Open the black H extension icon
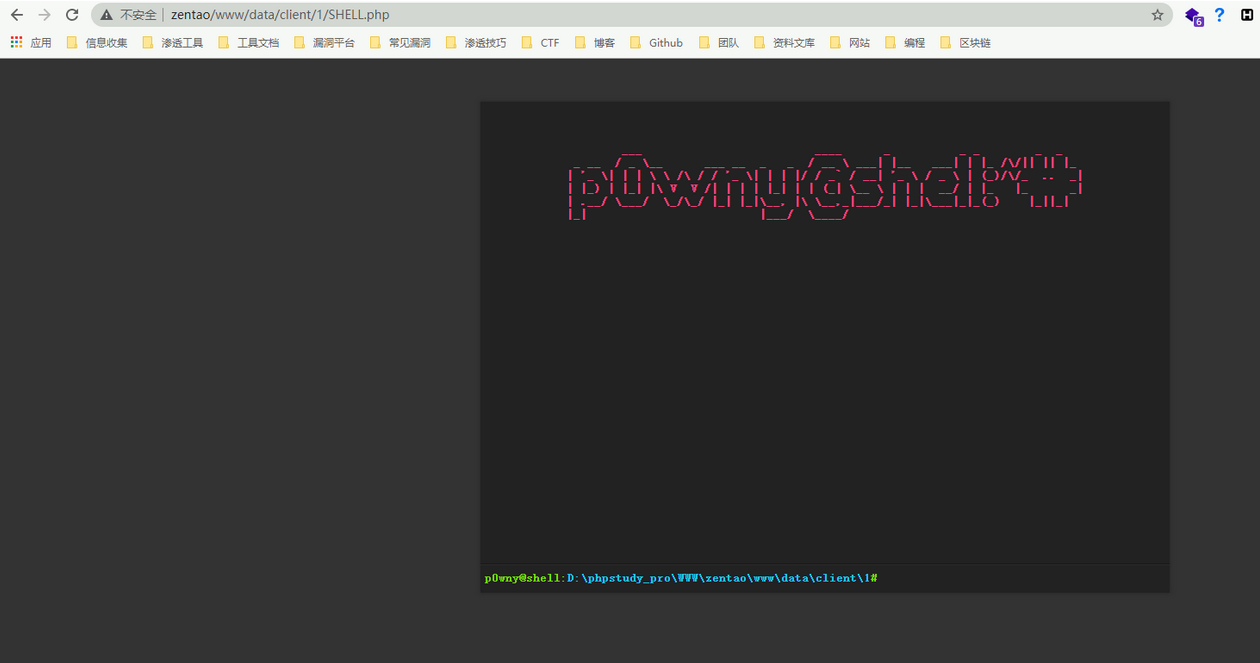The width and height of the screenshot is (1260, 663). pos(1245,14)
